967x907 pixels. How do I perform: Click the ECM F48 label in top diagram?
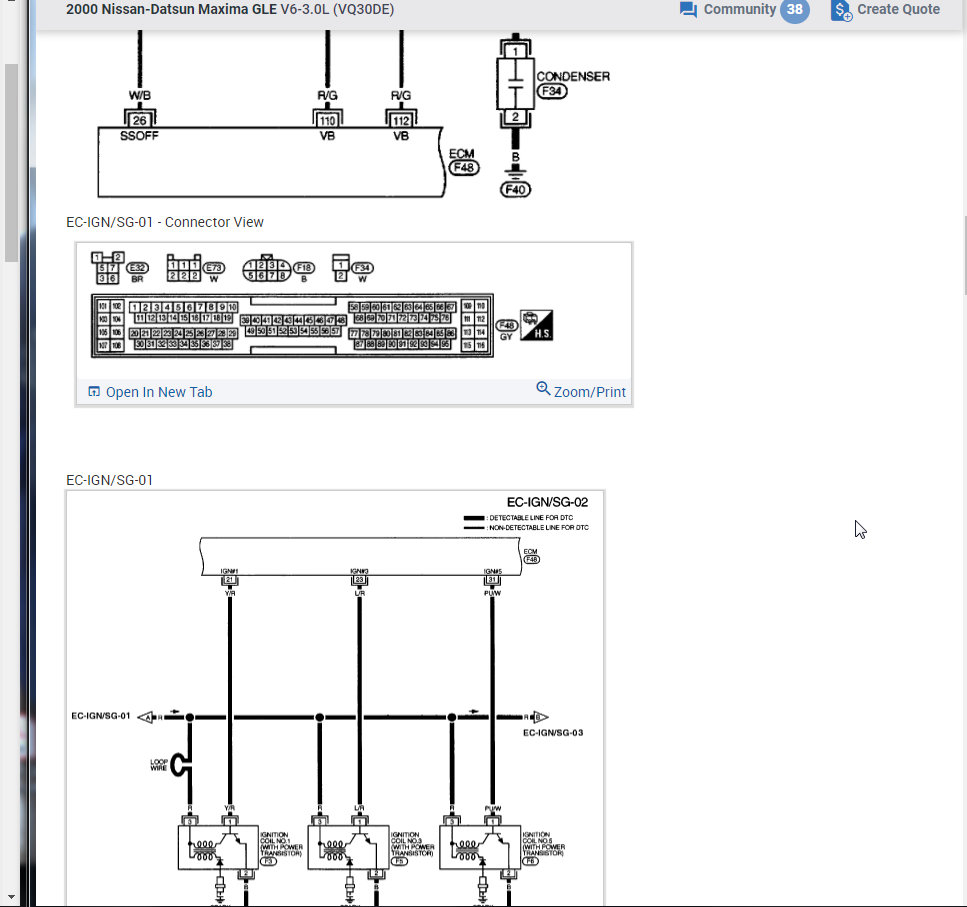[463, 161]
